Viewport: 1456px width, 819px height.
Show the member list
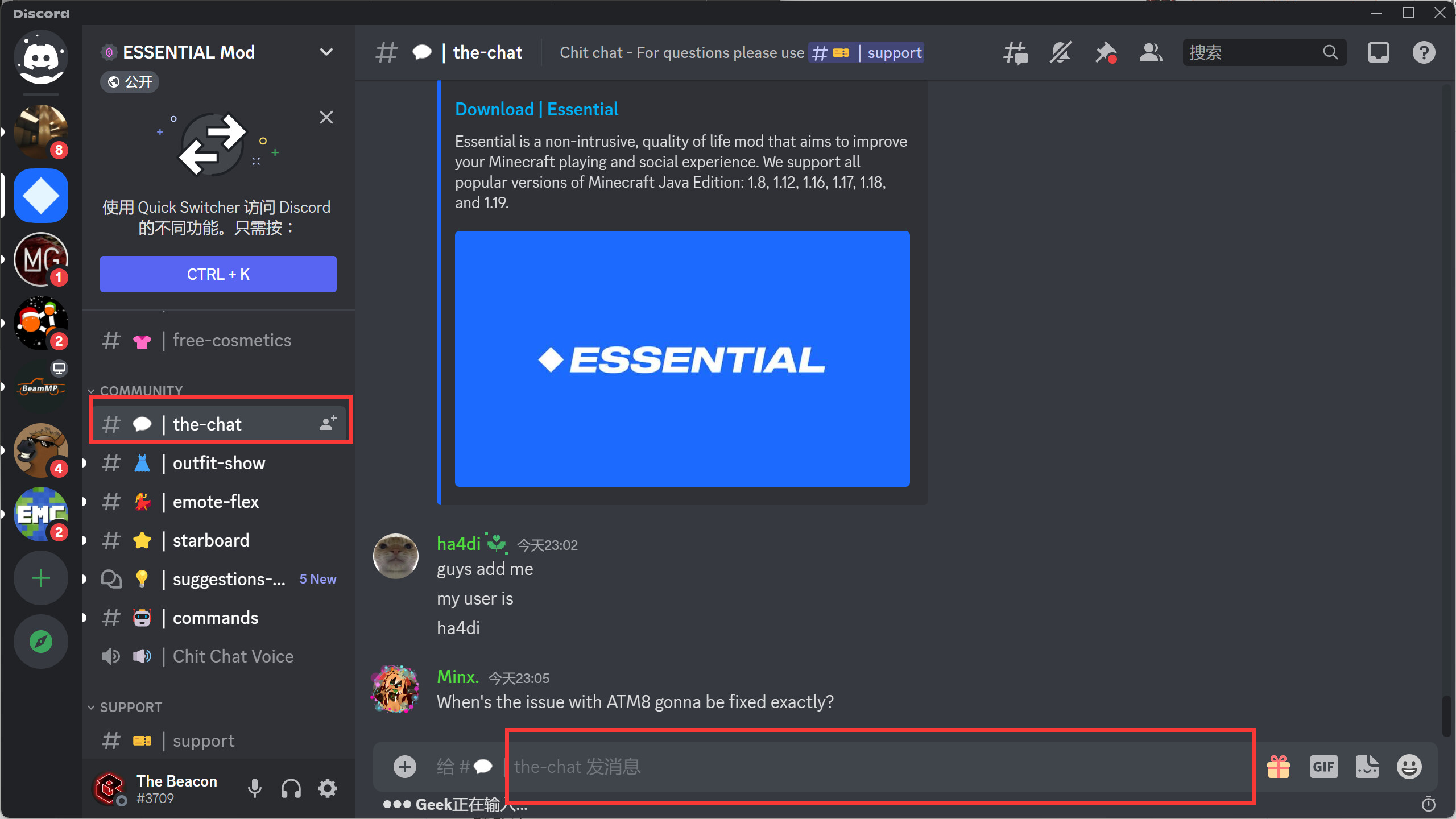point(1150,52)
